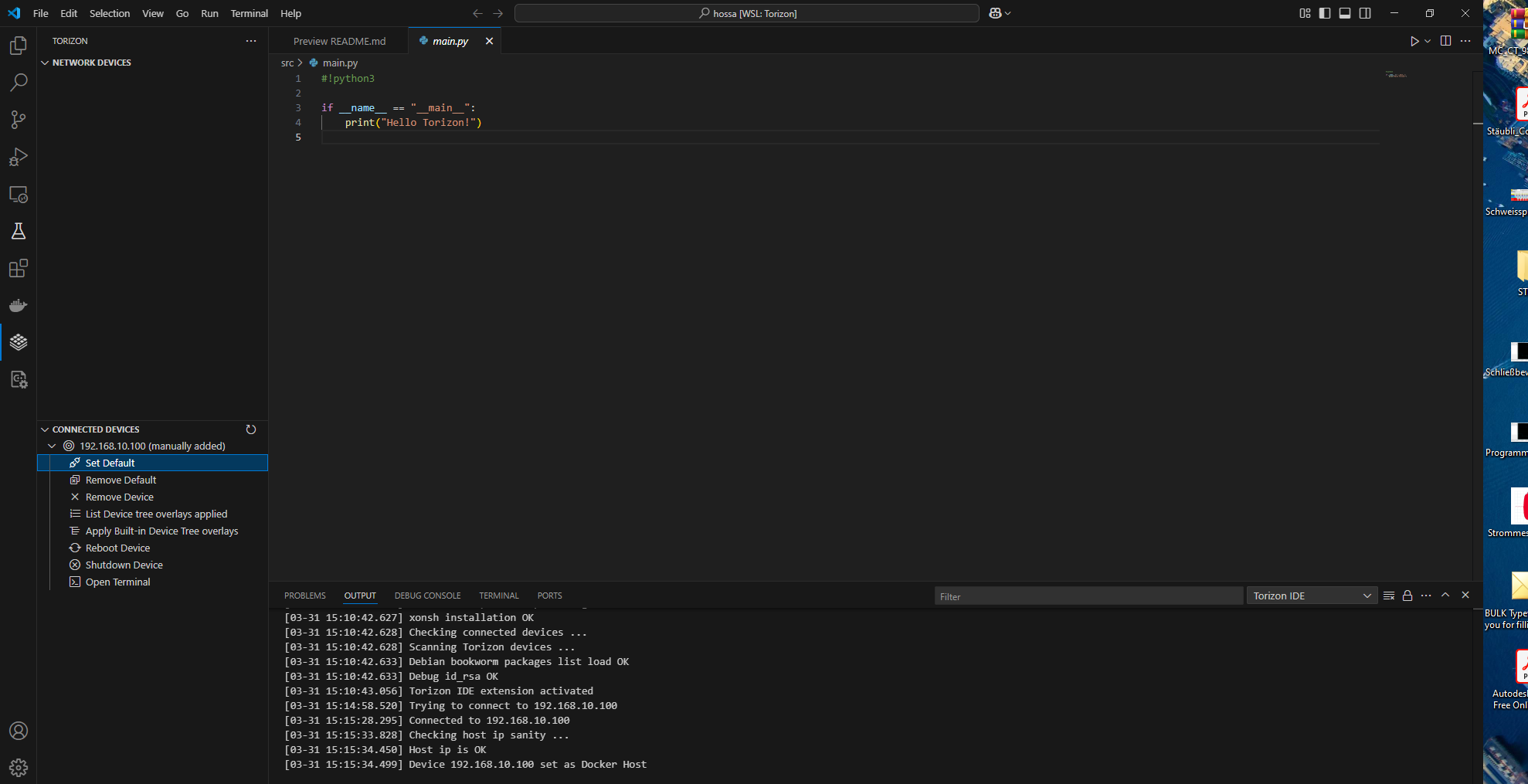Open the Search view in activity bar
Screen dimensions: 1528x784
(x=19, y=83)
